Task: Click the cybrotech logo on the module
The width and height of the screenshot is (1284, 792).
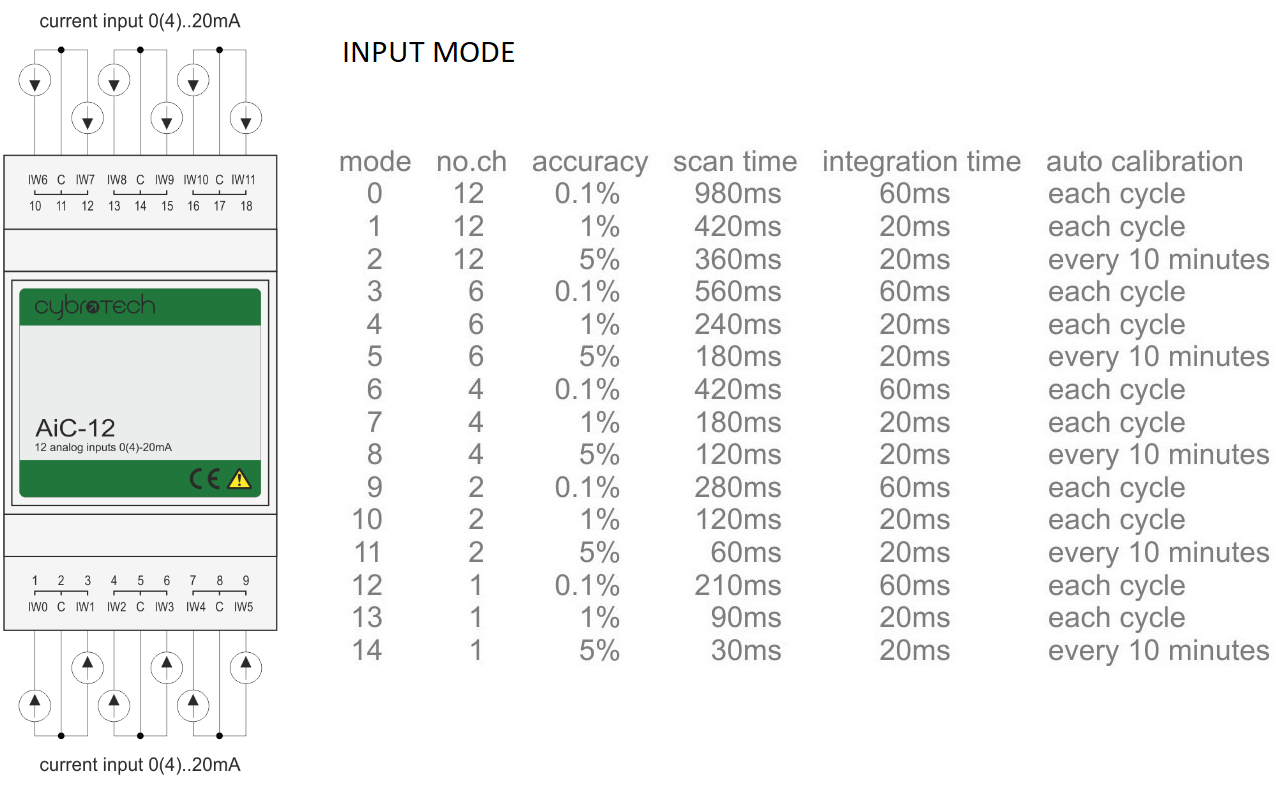Action: coord(95,306)
